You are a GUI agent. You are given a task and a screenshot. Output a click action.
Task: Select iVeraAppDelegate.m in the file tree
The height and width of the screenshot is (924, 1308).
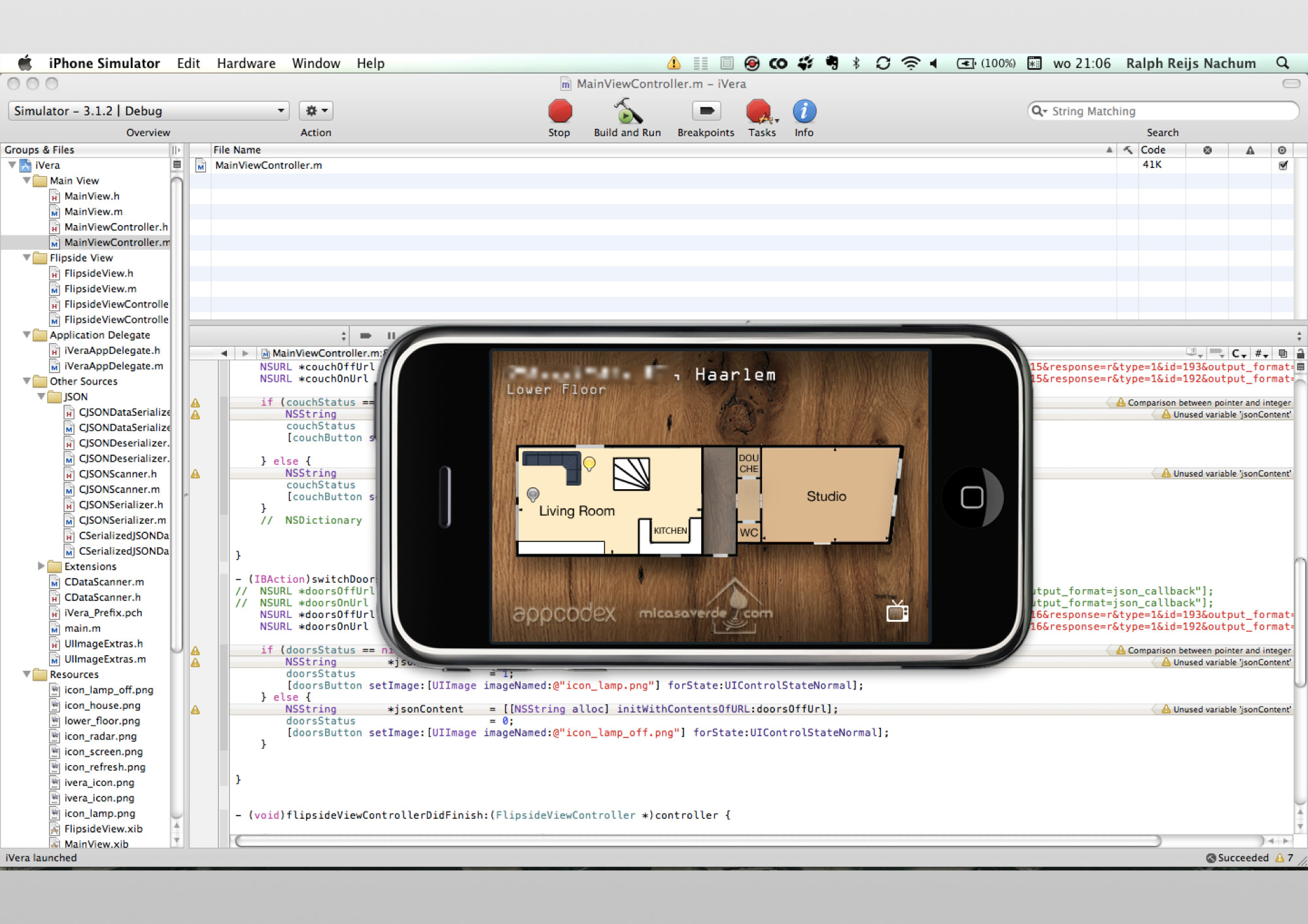[x=113, y=366]
